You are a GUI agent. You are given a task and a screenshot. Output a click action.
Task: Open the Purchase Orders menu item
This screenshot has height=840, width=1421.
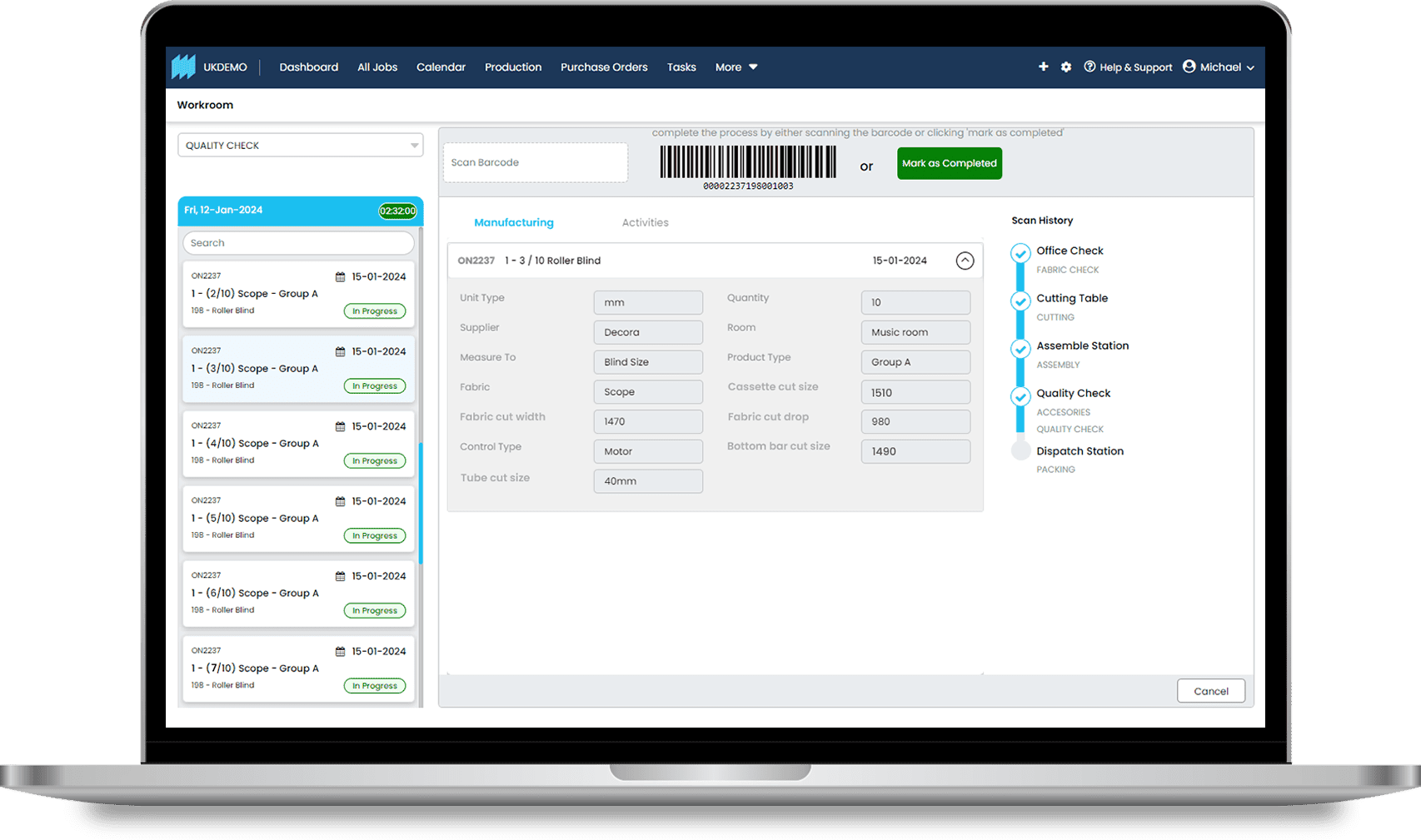click(604, 67)
